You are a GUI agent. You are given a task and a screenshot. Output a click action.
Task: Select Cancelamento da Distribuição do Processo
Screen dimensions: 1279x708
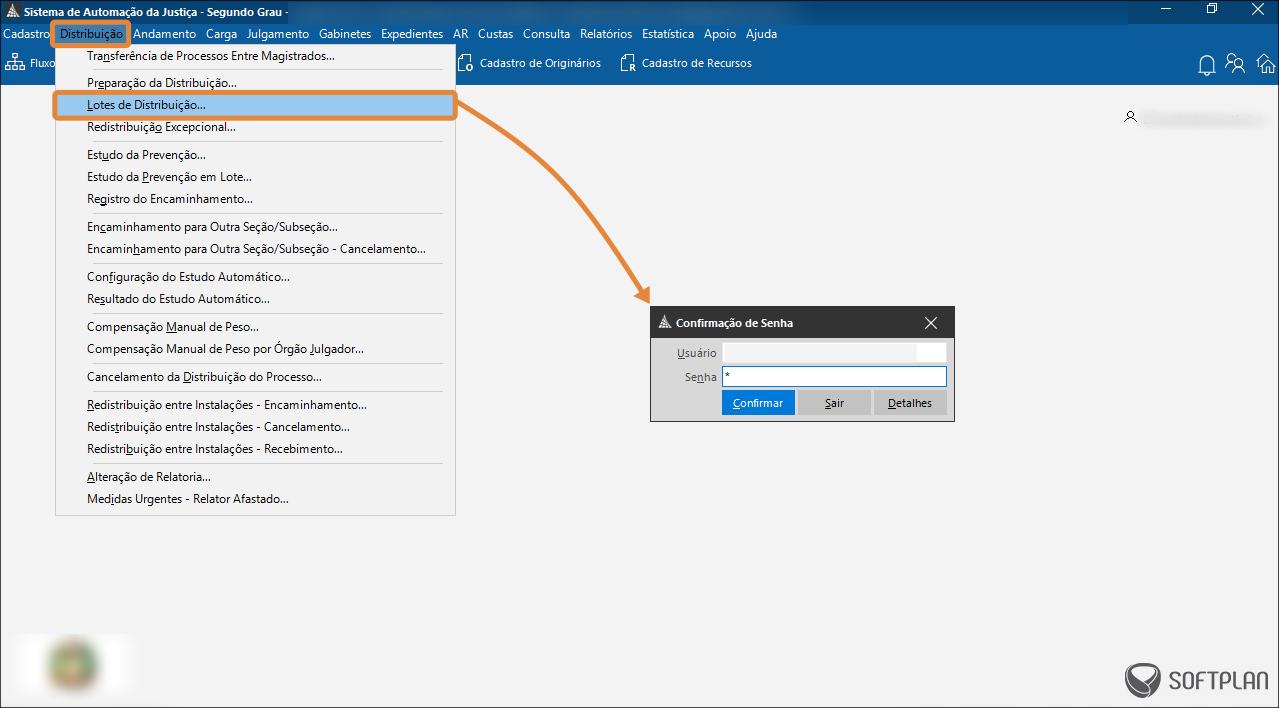(x=204, y=377)
